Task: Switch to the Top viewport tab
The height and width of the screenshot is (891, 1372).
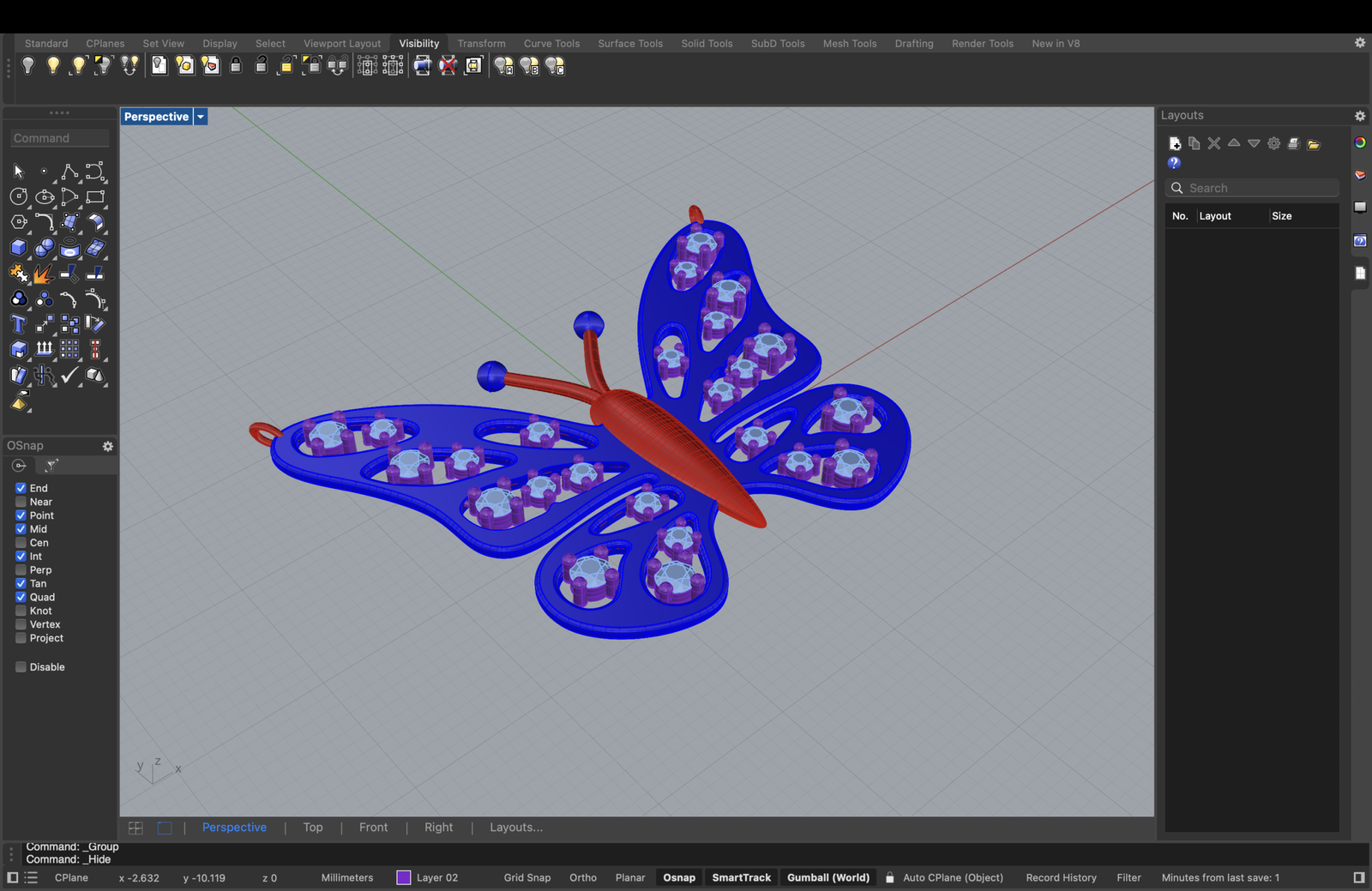Action: point(313,828)
